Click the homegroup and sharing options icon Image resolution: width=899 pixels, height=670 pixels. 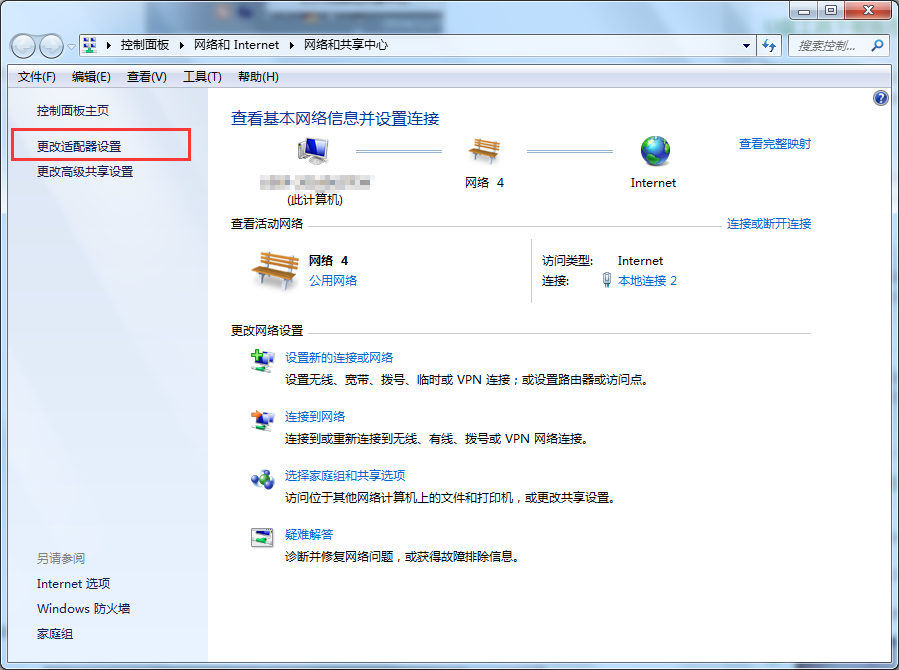(x=262, y=479)
